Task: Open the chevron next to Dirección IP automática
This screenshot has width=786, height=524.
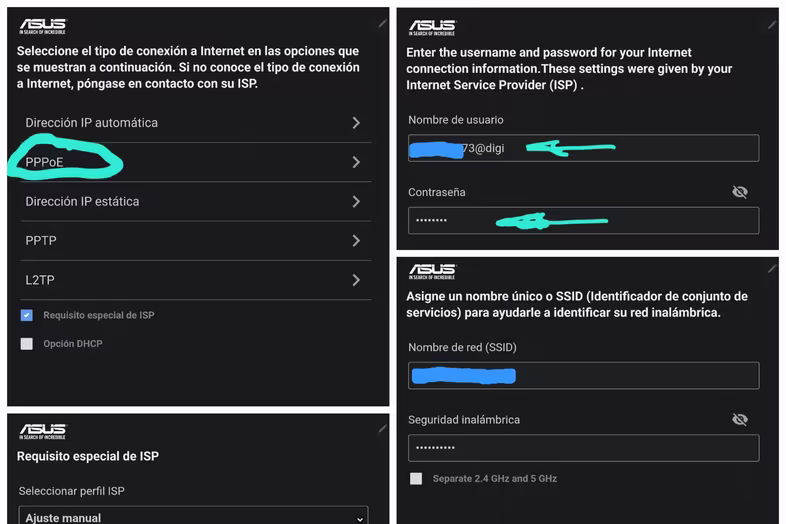Action: pos(356,123)
